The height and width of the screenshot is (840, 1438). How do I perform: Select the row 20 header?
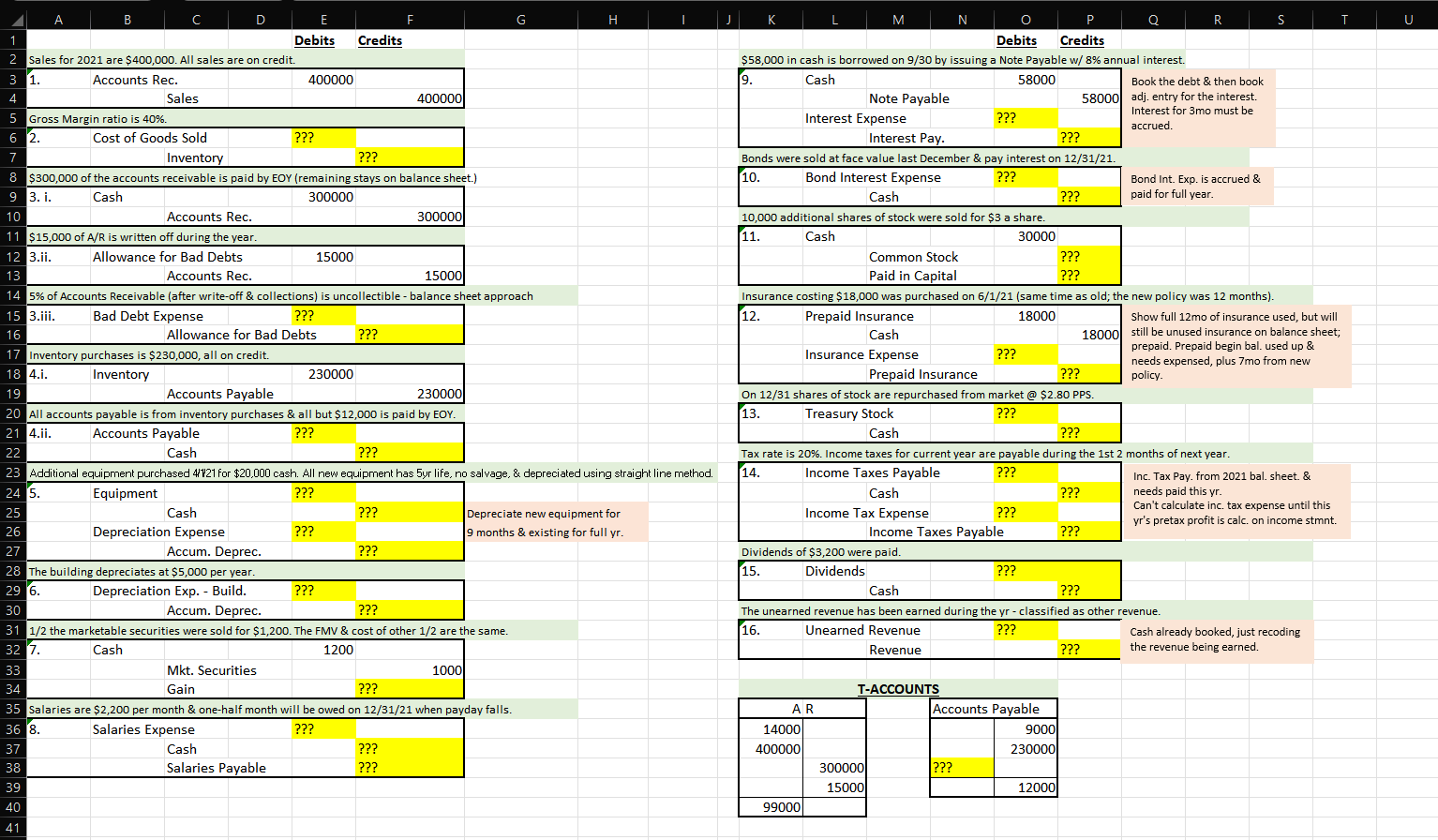13,413
